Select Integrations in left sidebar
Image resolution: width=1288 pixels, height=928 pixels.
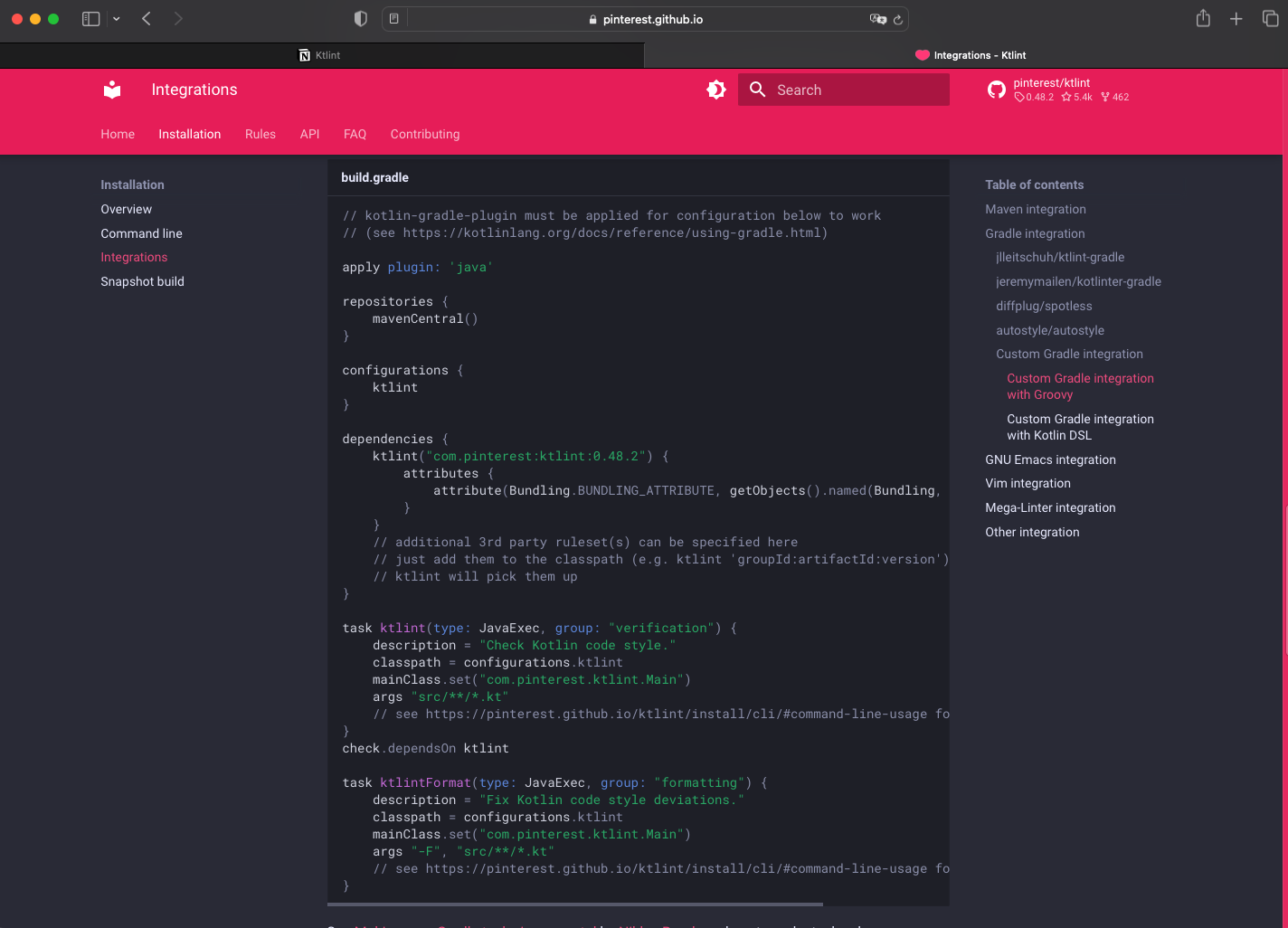134,257
